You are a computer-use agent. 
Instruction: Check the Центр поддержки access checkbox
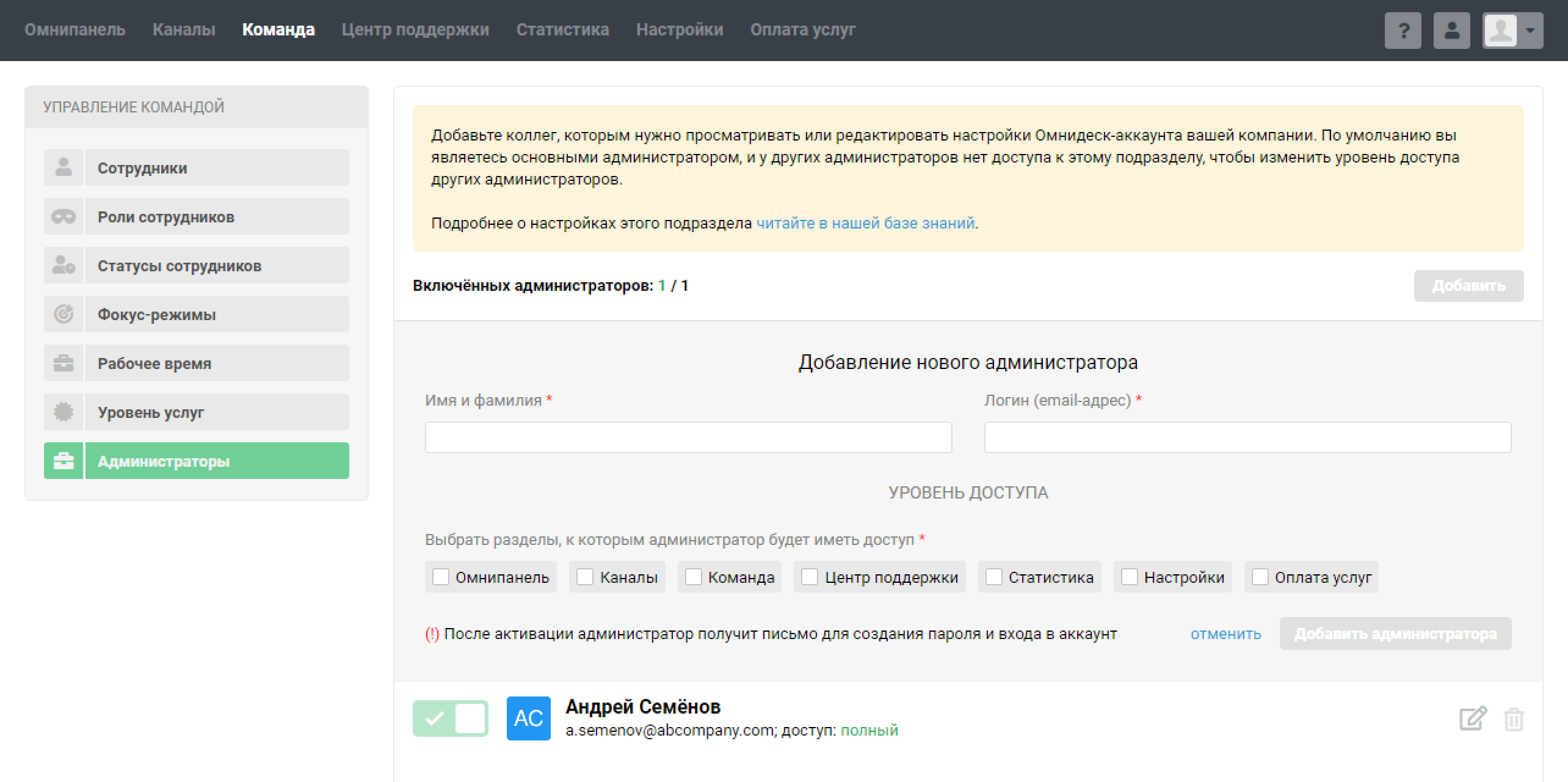[x=810, y=577]
